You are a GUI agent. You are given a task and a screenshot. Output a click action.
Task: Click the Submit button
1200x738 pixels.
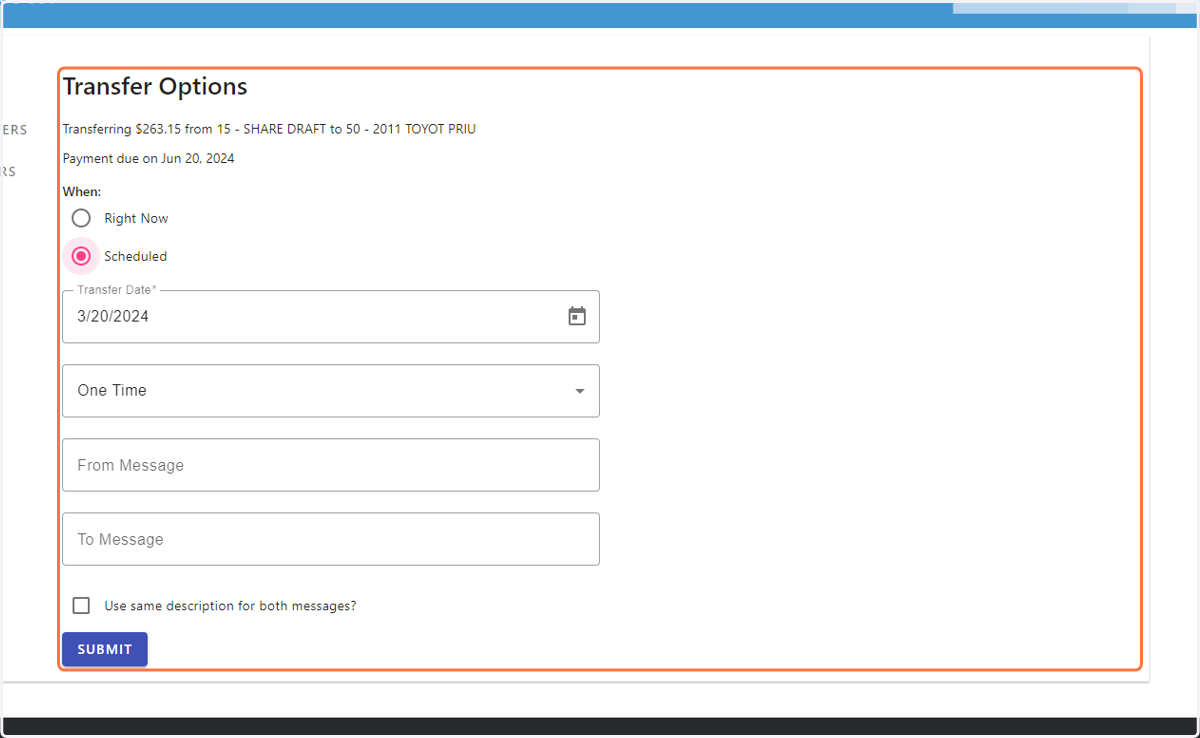(x=105, y=649)
